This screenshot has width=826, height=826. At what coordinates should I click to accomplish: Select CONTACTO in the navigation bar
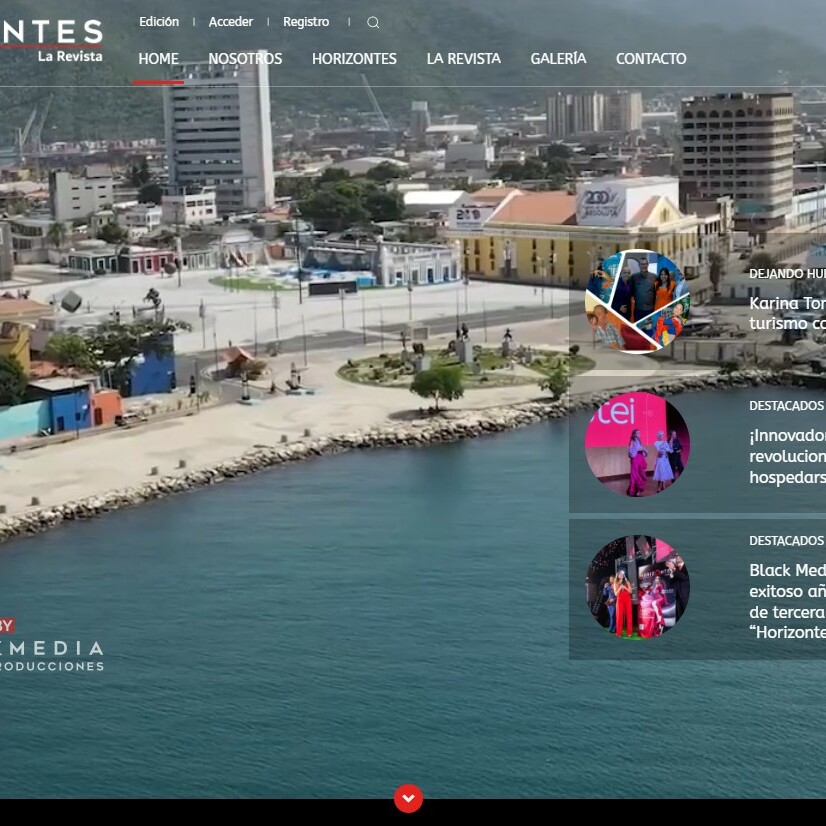(651, 59)
